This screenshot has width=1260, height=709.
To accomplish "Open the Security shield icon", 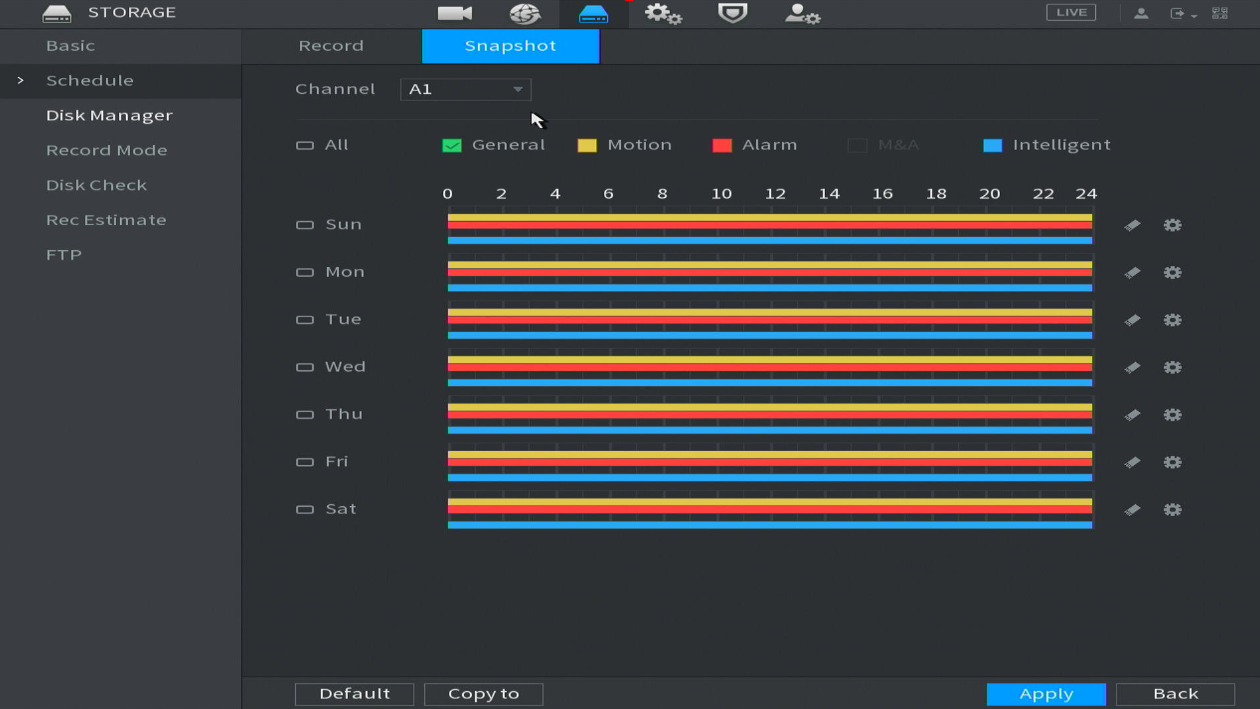I will (x=732, y=13).
